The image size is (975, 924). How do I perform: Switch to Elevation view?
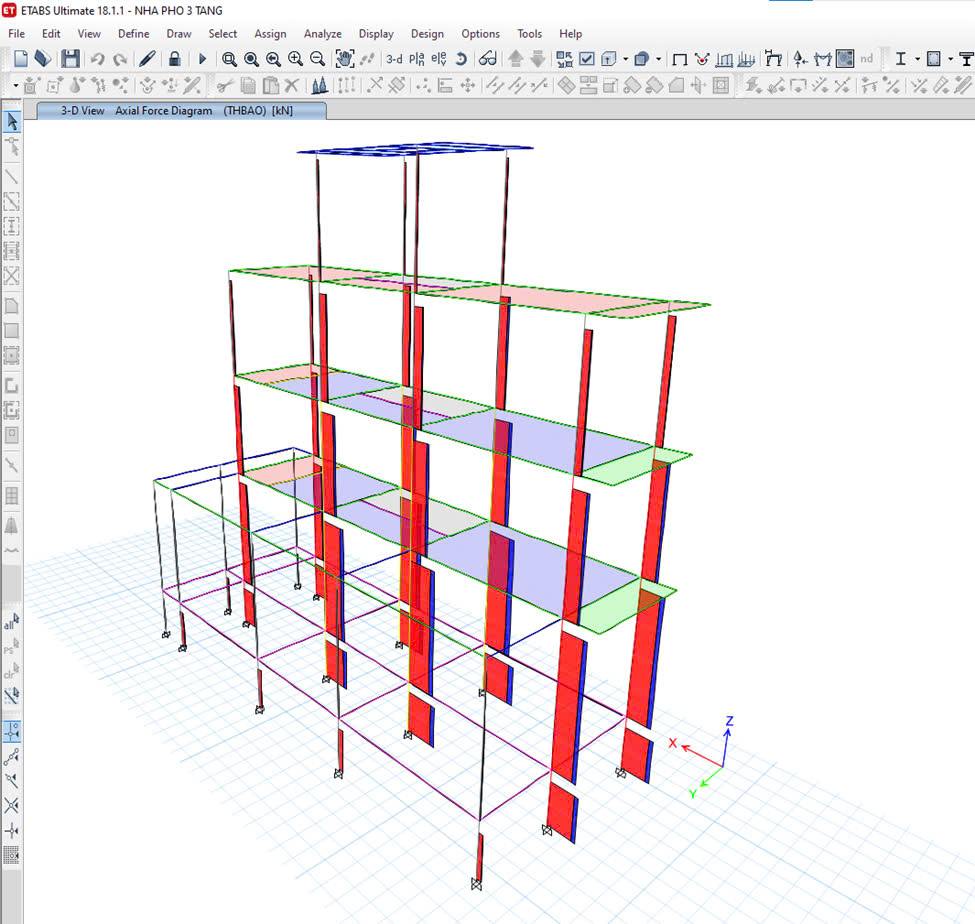pyautogui.click(x=439, y=59)
